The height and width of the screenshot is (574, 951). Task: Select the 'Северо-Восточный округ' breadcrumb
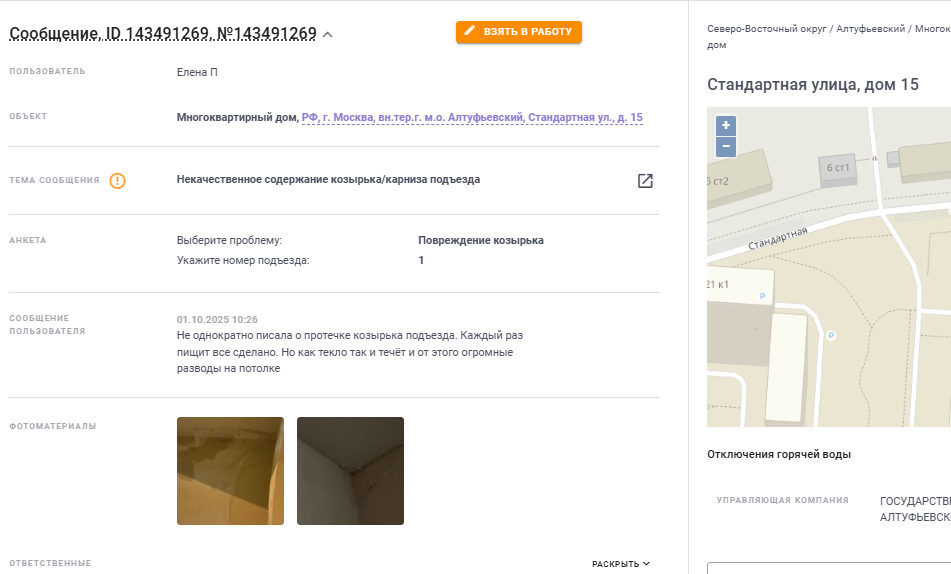click(767, 29)
